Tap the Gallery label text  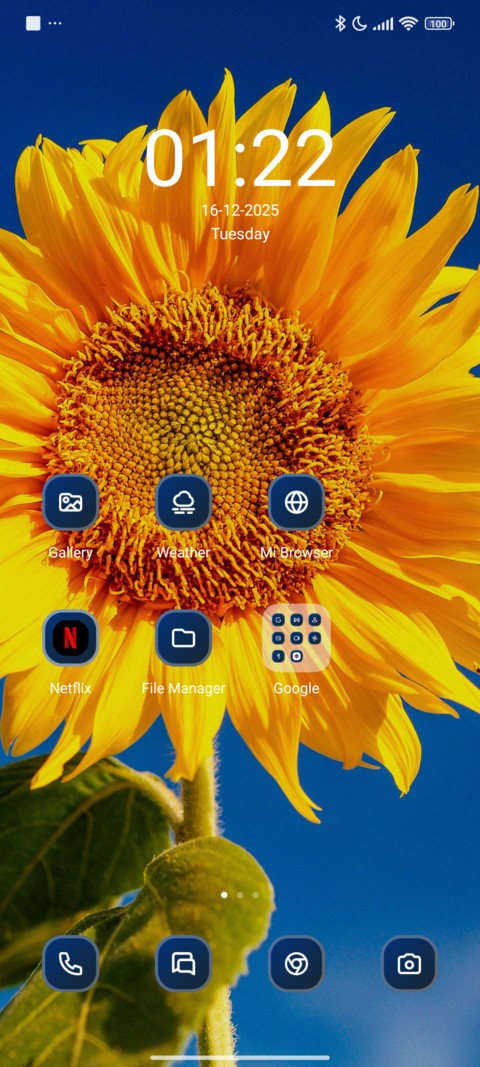70,553
